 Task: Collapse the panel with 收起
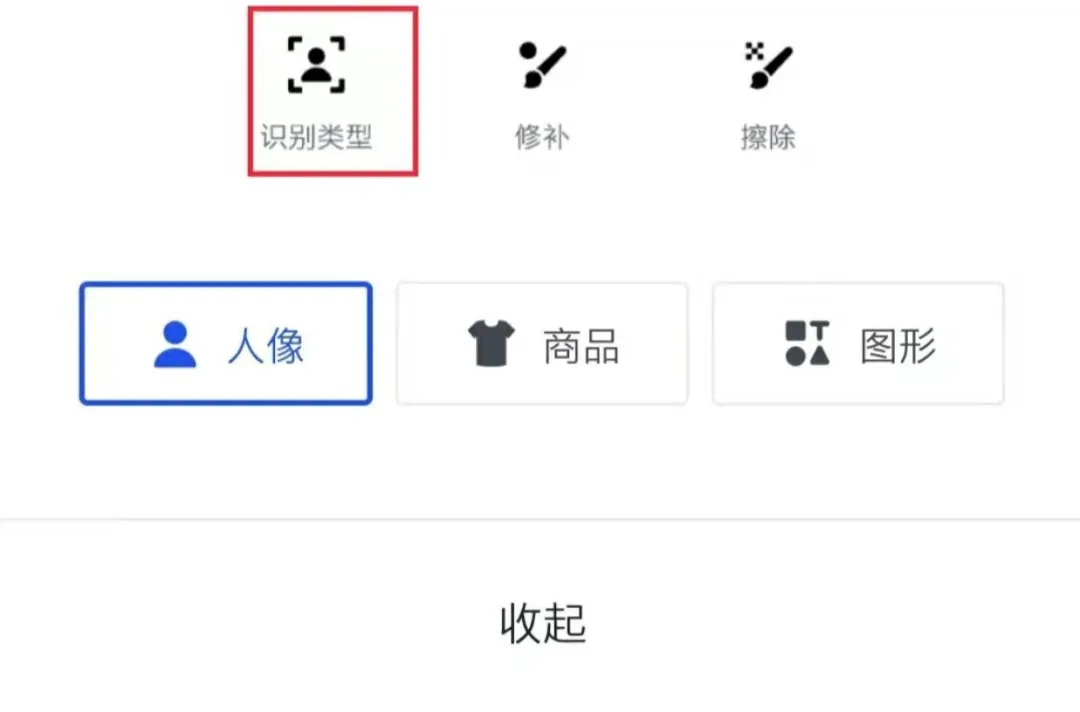coord(543,623)
